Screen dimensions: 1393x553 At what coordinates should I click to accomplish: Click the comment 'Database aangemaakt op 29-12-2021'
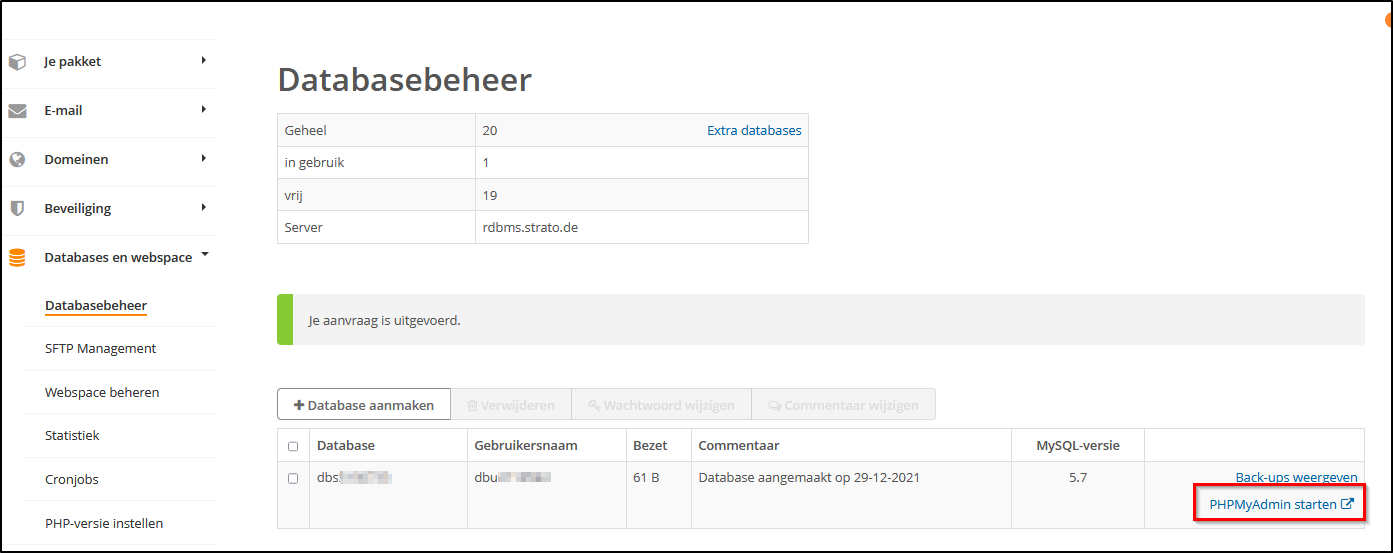[x=809, y=478]
